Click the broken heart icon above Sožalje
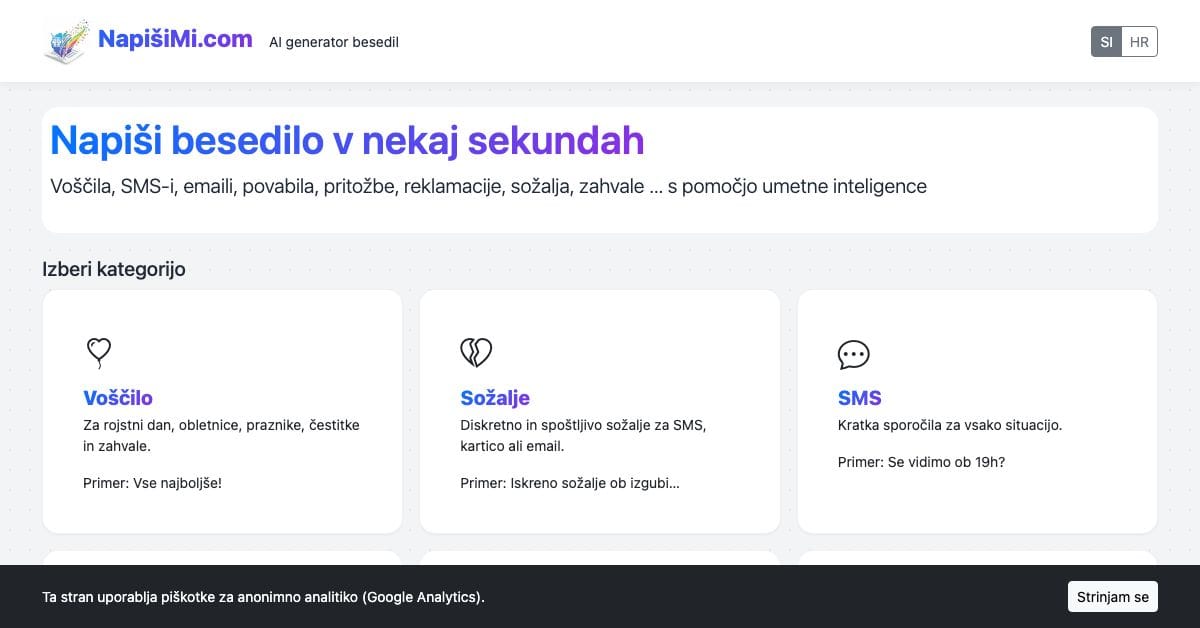The image size is (1200, 628). pos(476,352)
